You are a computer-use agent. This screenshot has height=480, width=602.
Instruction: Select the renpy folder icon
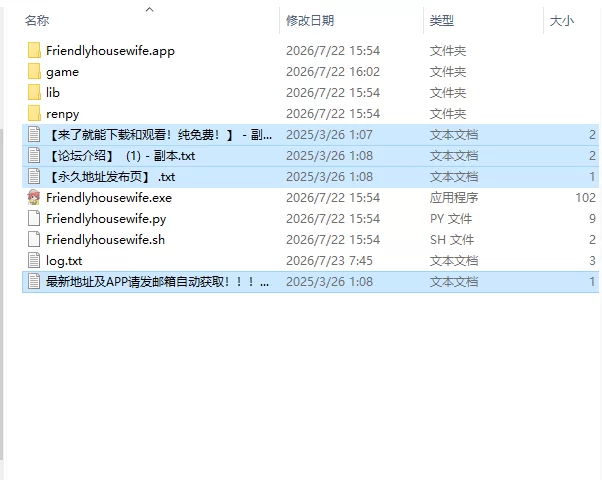click(x=34, y=114)
